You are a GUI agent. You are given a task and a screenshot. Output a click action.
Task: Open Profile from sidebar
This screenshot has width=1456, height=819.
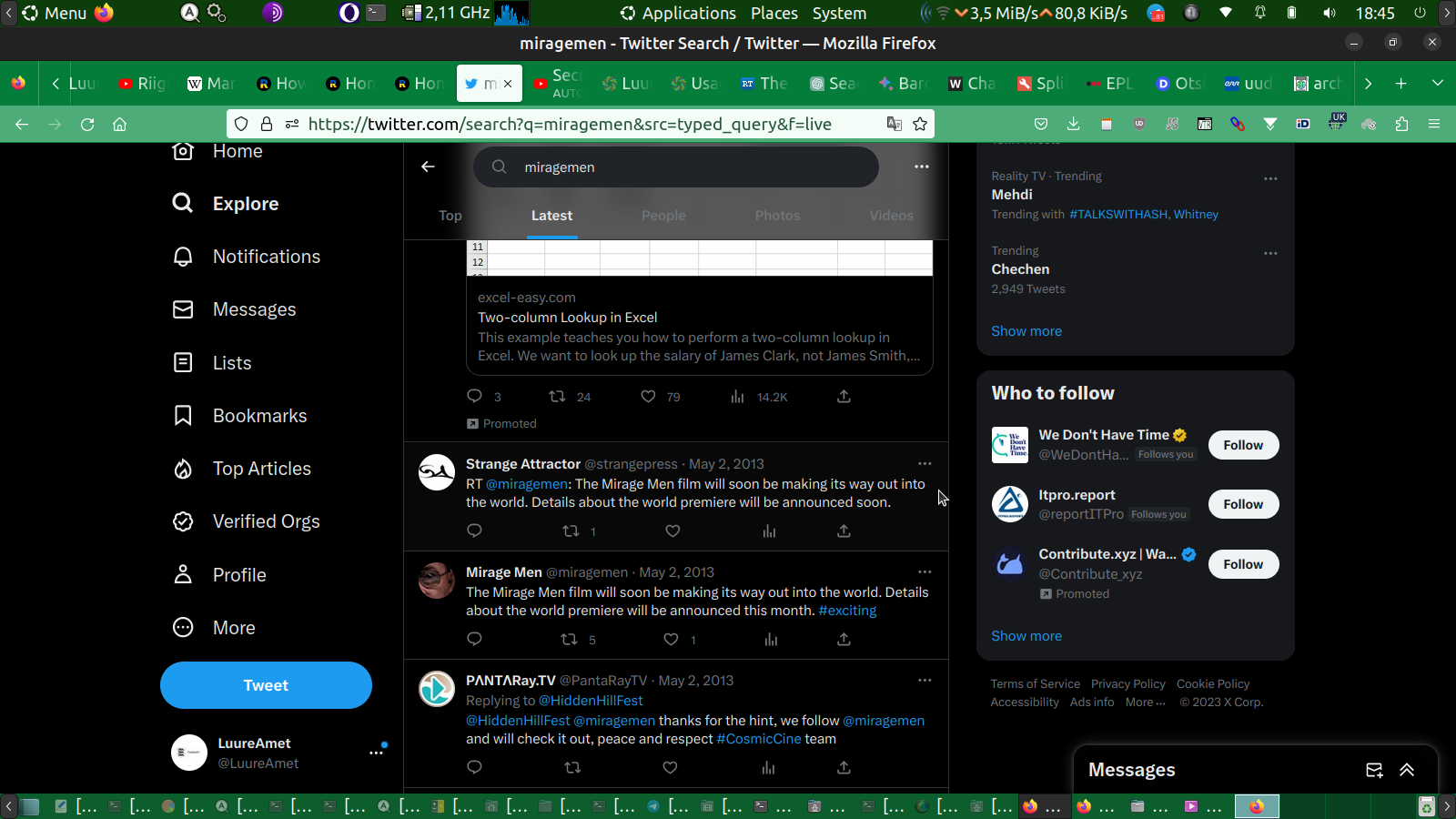coord(219,575)
